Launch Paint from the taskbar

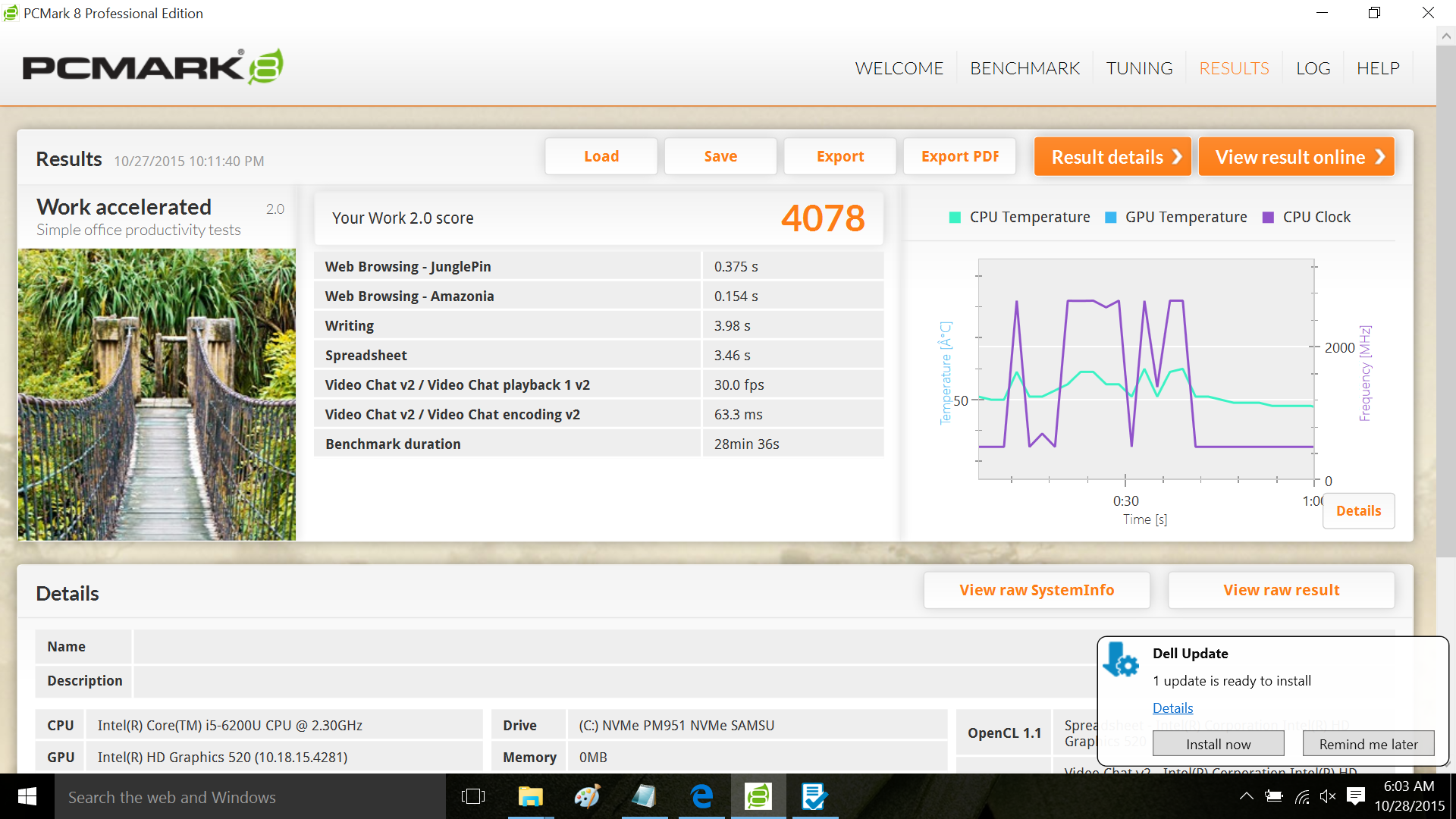click(x=587, y=796)
